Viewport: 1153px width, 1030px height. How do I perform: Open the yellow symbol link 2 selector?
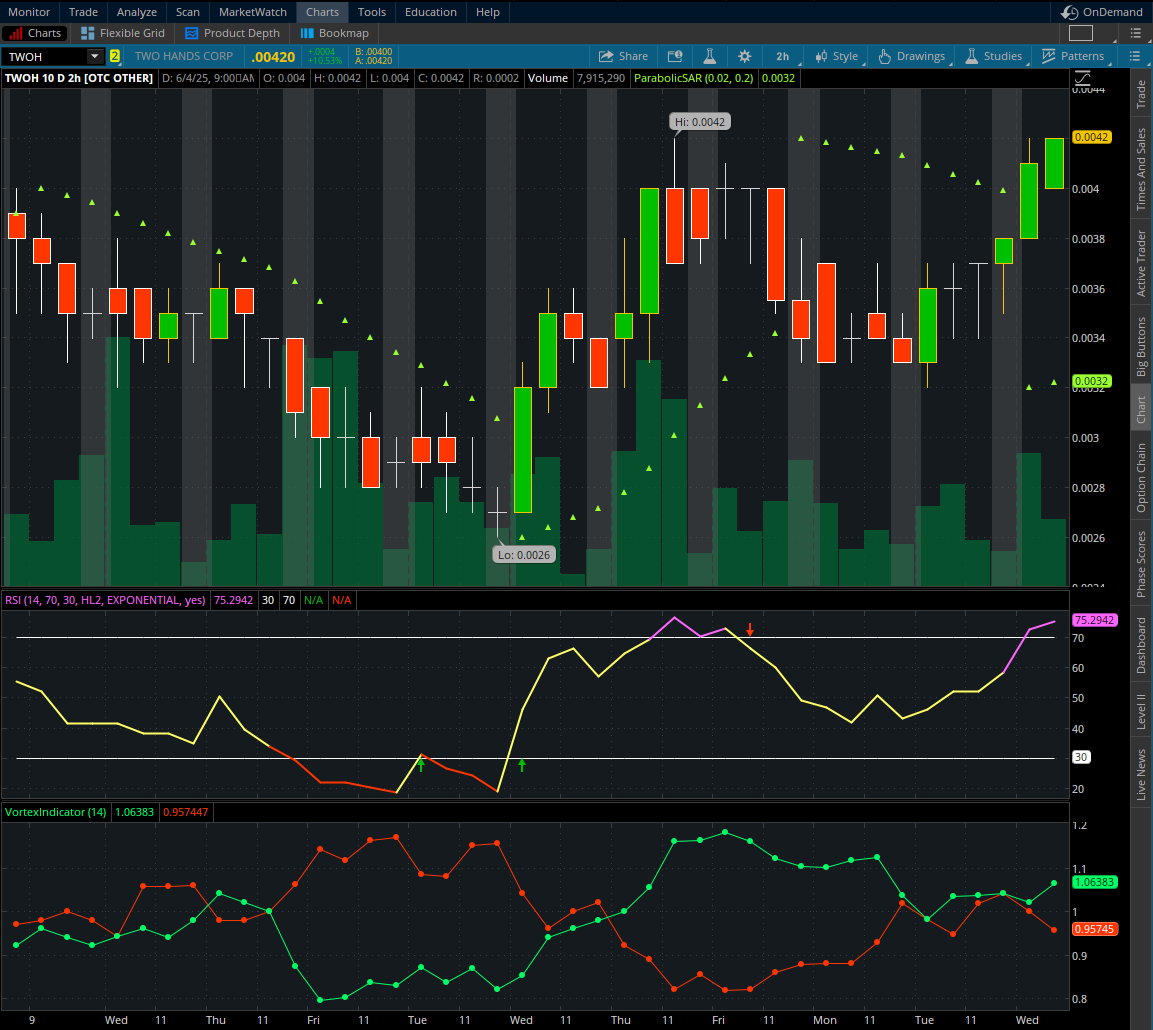115,56
